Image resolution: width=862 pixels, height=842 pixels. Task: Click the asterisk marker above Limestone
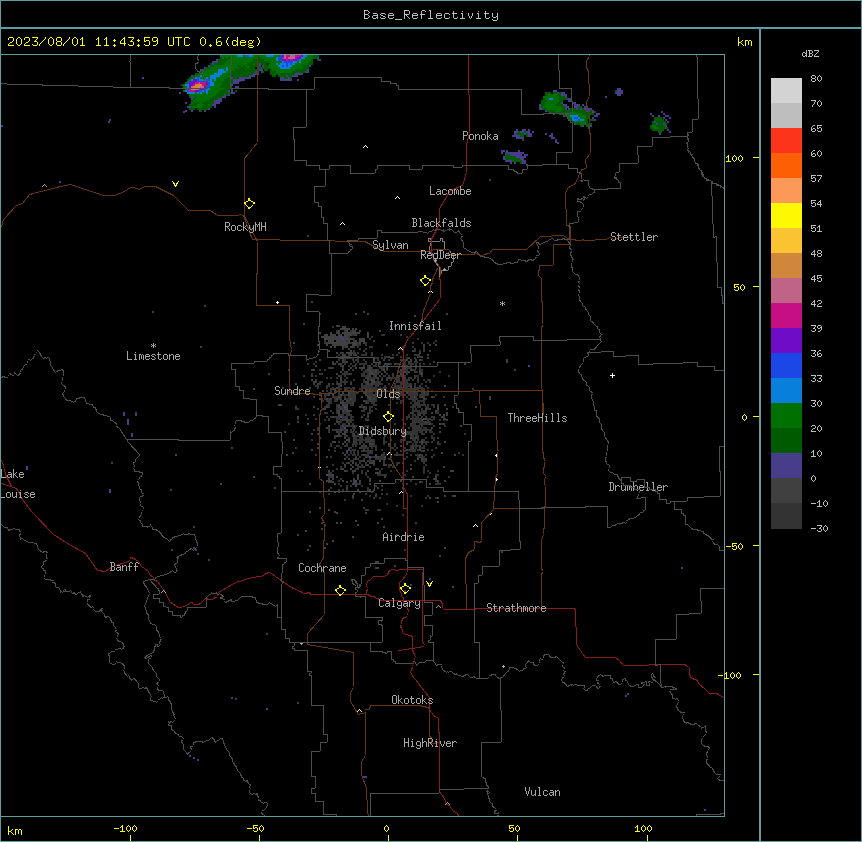point(153,346)
